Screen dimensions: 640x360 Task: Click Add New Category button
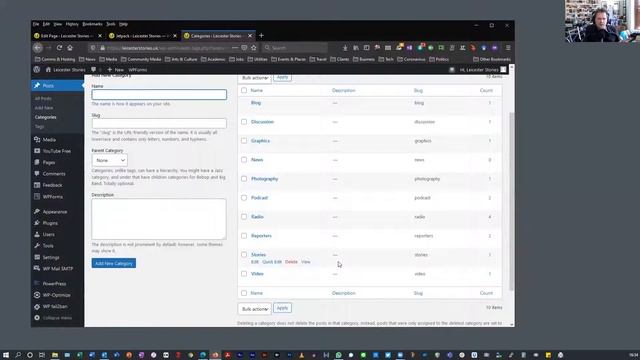coord(114,263)
